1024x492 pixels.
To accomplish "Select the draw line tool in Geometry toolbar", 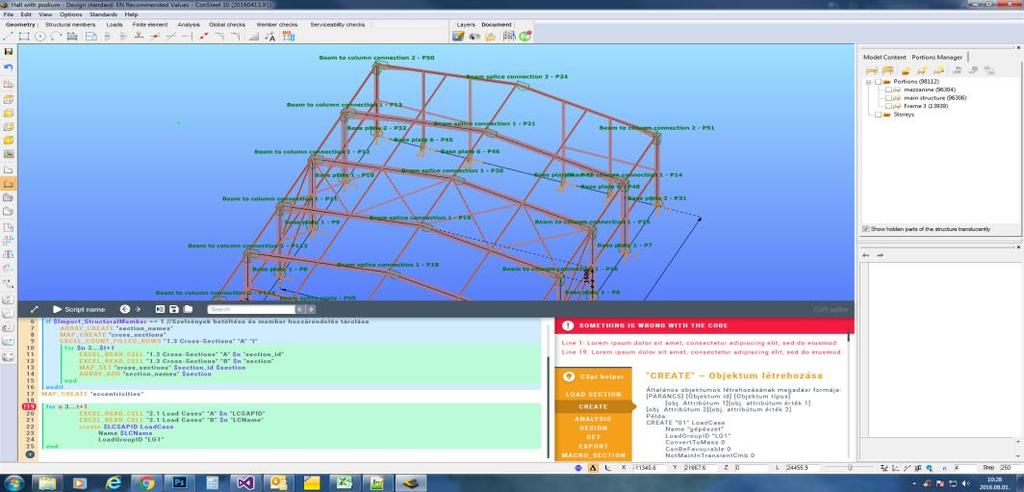I will 8,36.
